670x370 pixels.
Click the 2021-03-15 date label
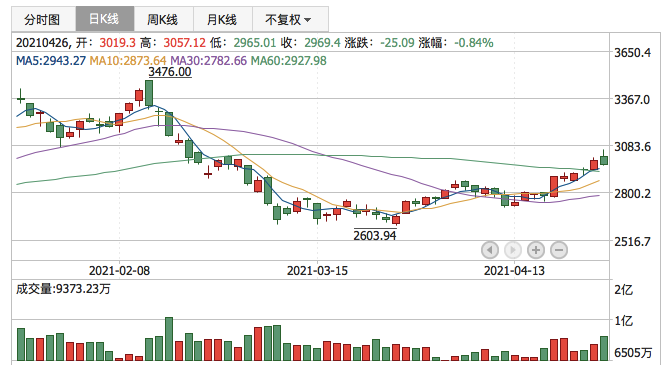click(x=317, y=271)
